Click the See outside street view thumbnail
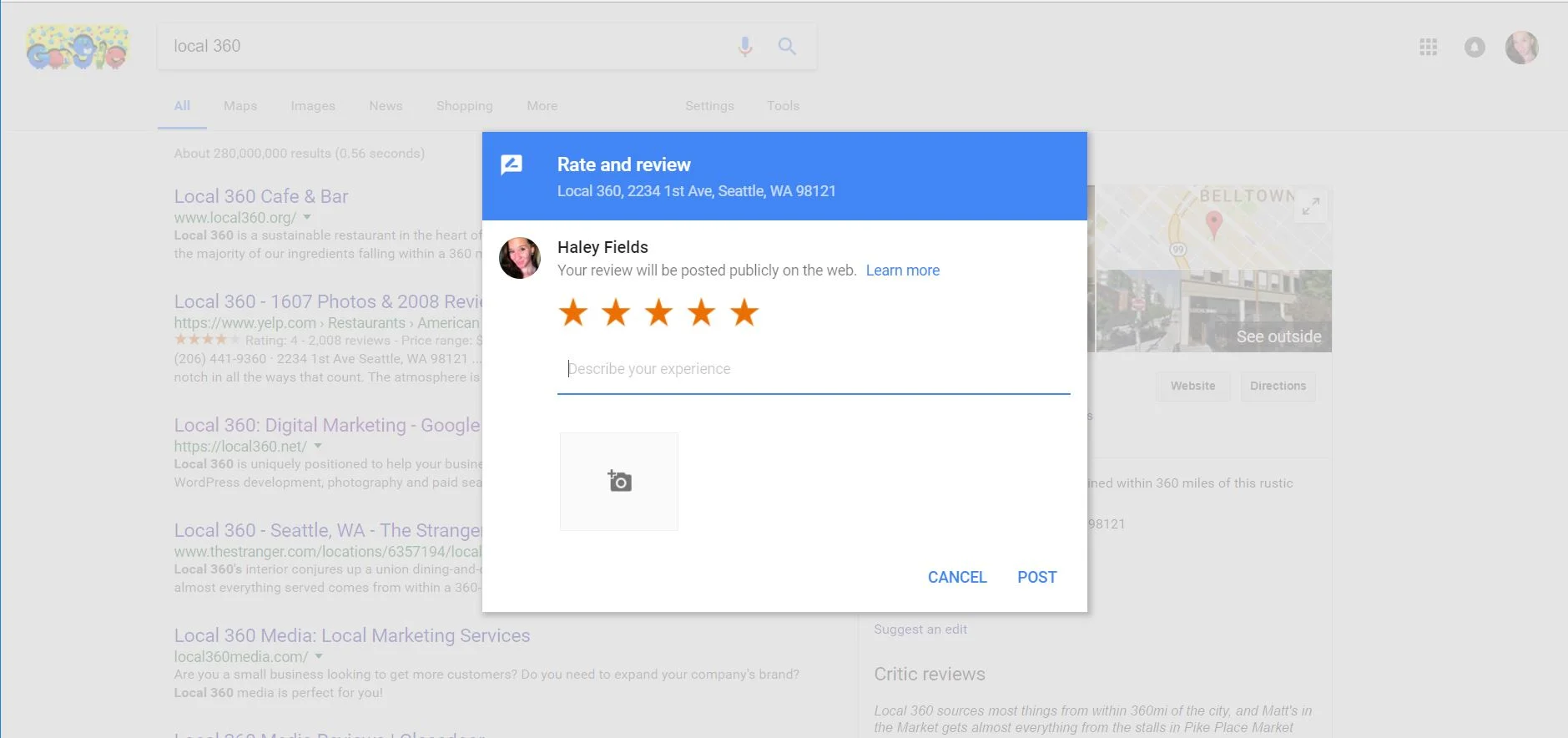Viewport: 1568px width, 738px height. pos(1213,311)
